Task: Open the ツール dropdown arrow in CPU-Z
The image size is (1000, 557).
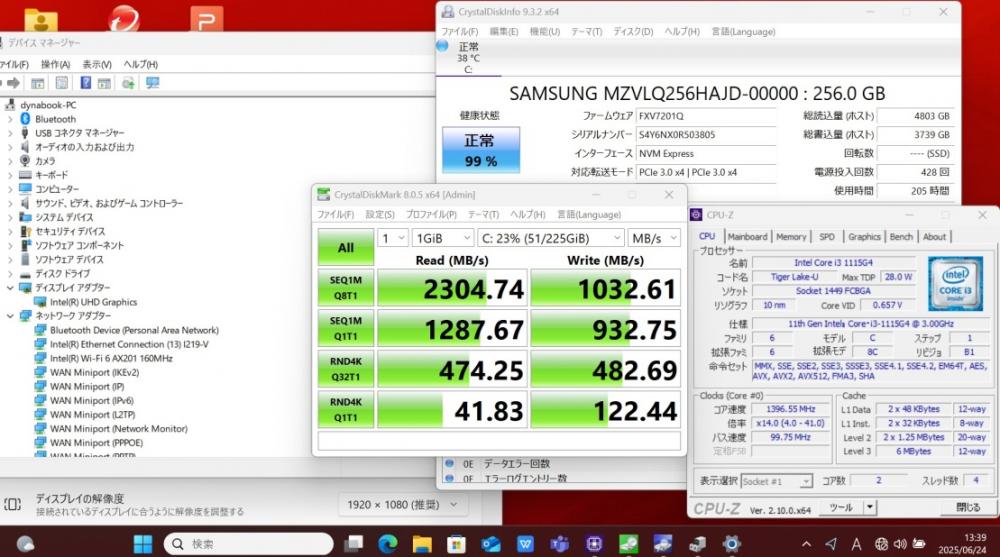Action: tap(869, 508)
